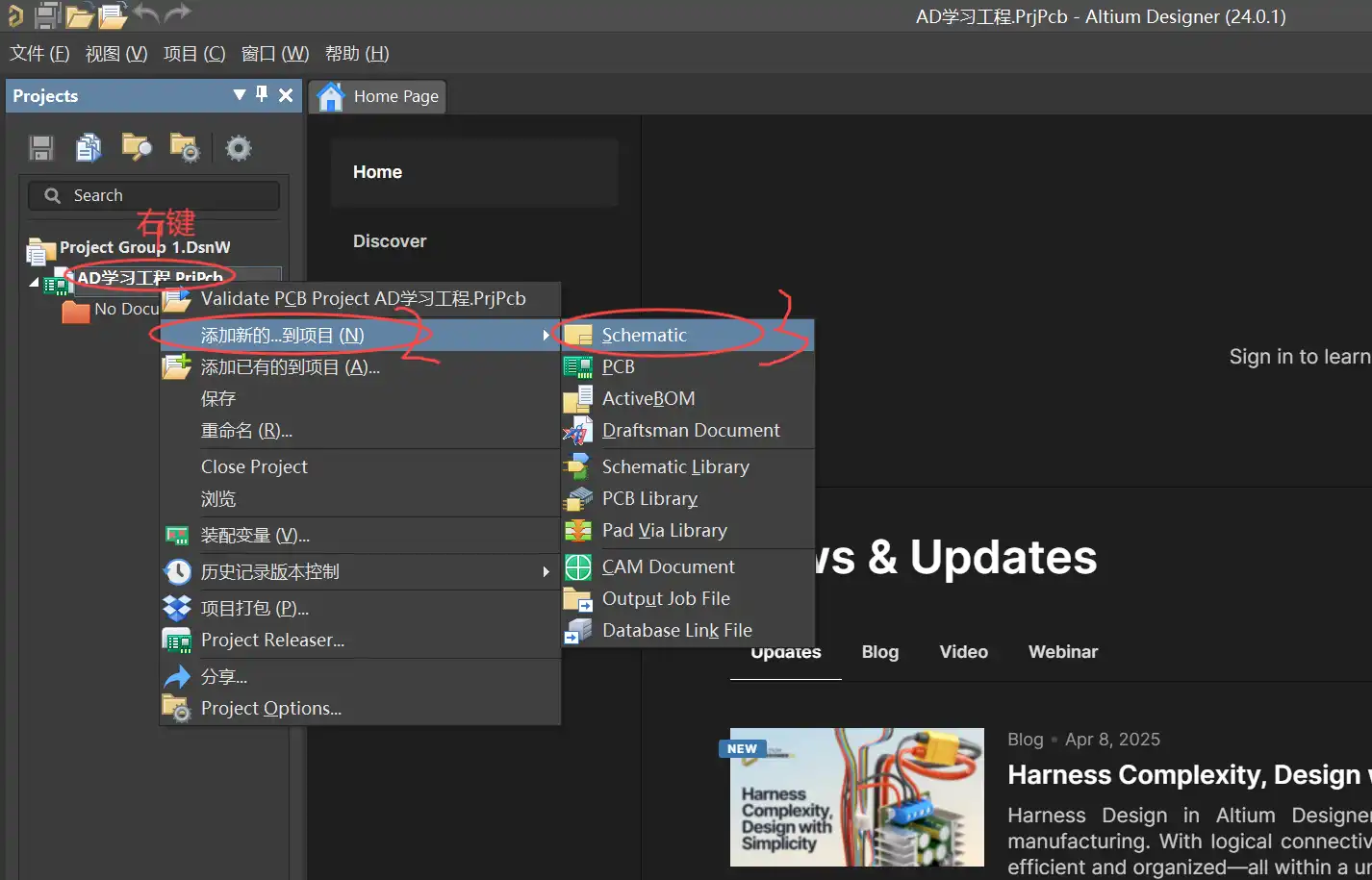This screenshot has width=1372, height=880.
Task: Click the CAM Document globe icon
Action: pos(577,567)
